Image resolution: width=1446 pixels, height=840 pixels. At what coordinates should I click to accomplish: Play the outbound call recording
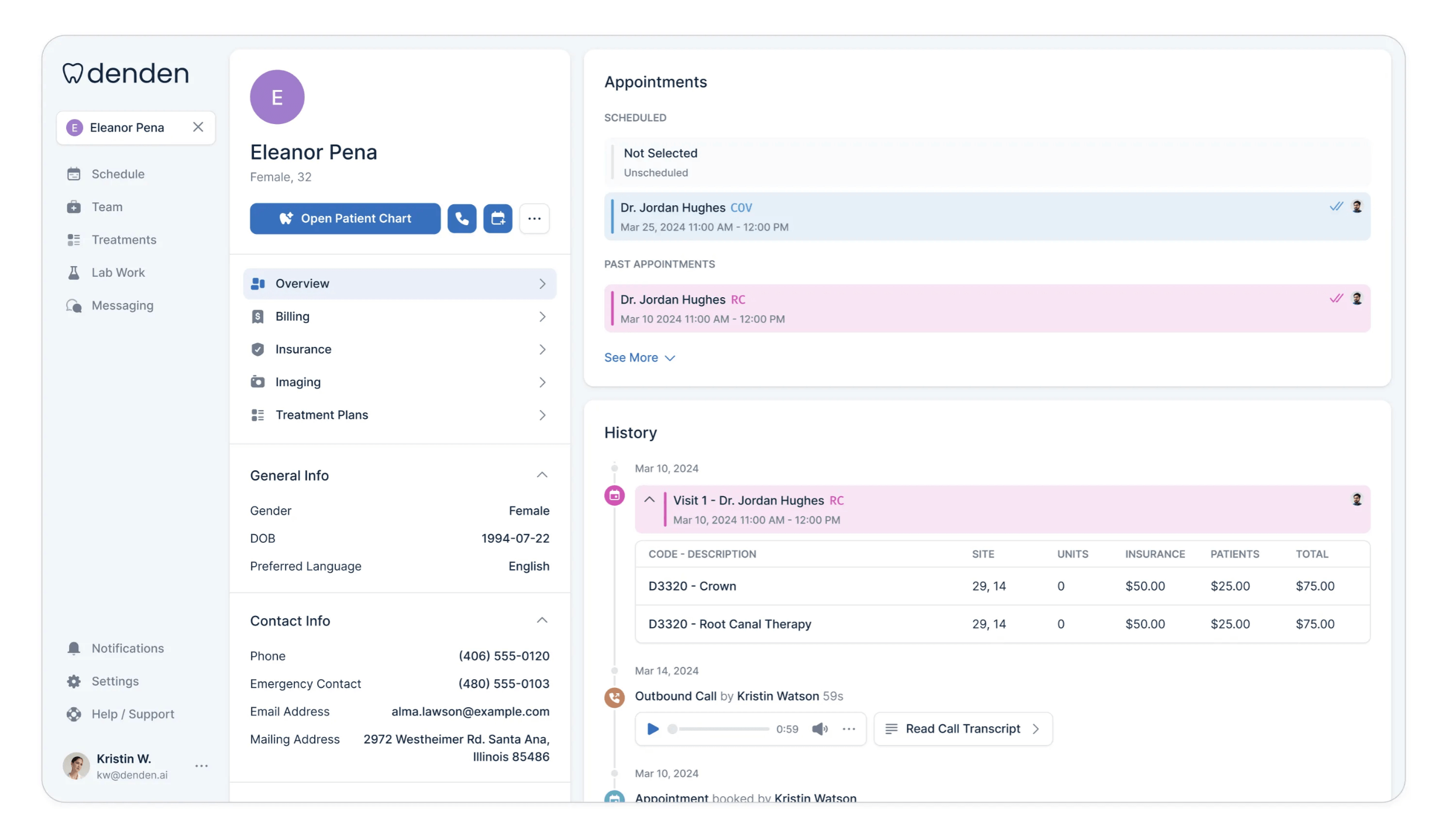point(653,728)
